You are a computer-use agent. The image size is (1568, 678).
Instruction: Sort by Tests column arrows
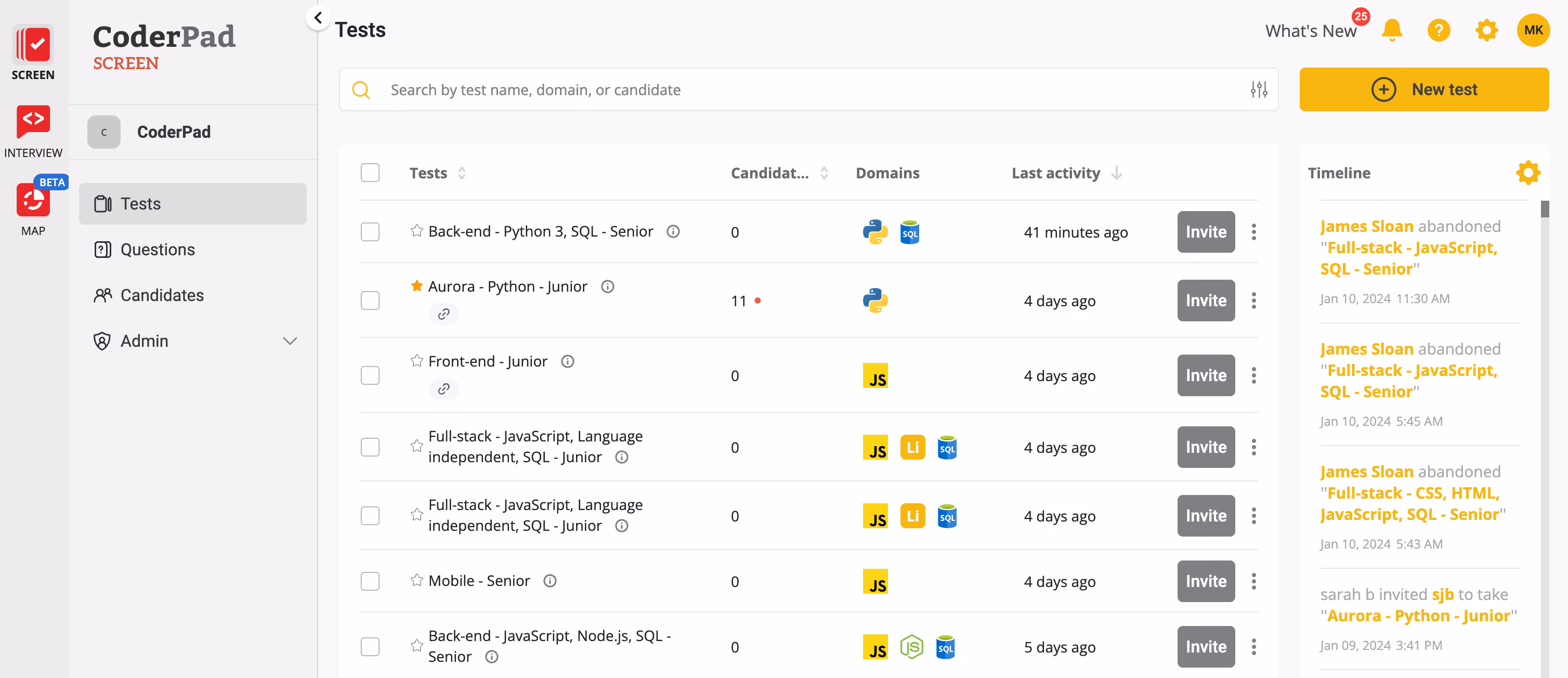click(462, 173)
